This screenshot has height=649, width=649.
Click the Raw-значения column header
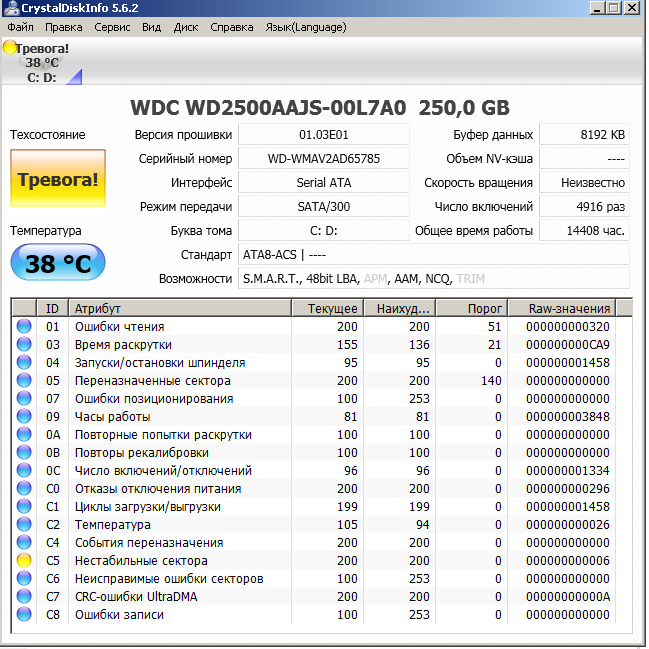[x=572, y=308]
